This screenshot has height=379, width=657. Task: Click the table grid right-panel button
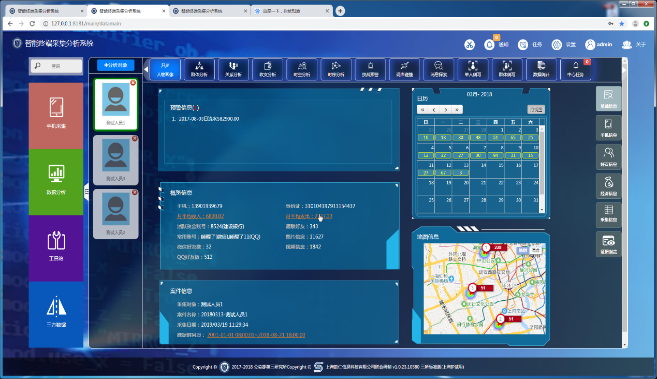tap(608, 215)
